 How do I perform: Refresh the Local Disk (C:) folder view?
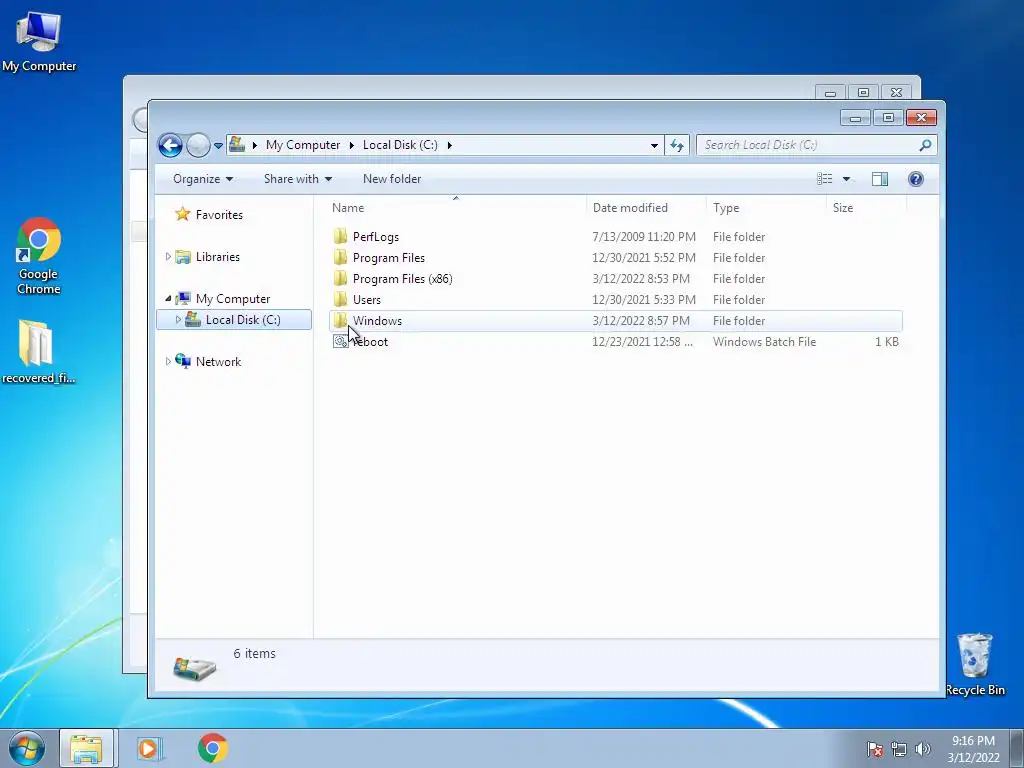(x=677, y=145)
